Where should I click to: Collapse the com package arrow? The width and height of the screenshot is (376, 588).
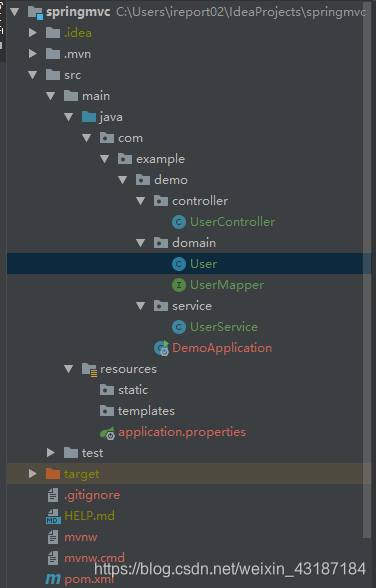point(87,138)
